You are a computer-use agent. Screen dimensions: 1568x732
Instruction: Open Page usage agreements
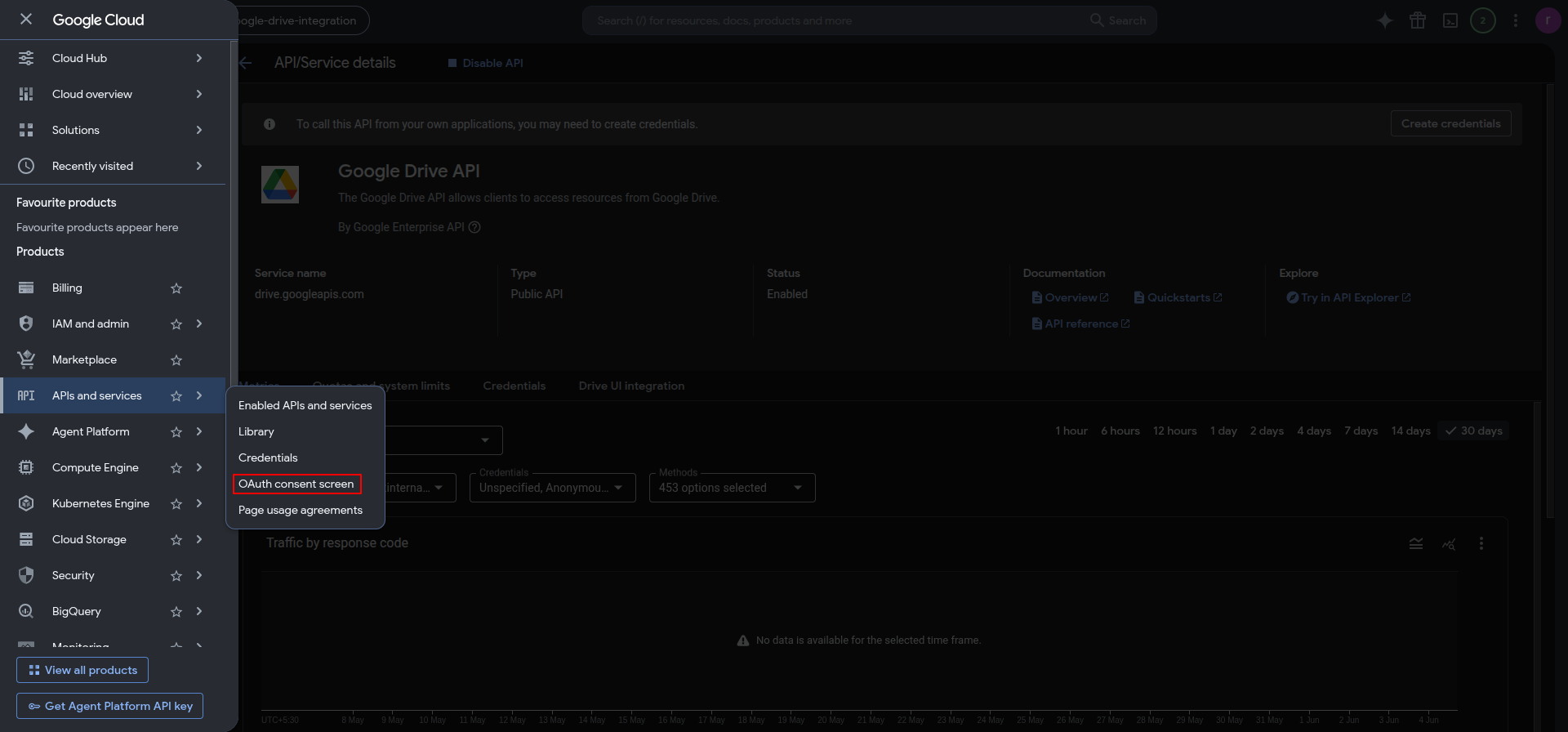[x=301, y=510]
